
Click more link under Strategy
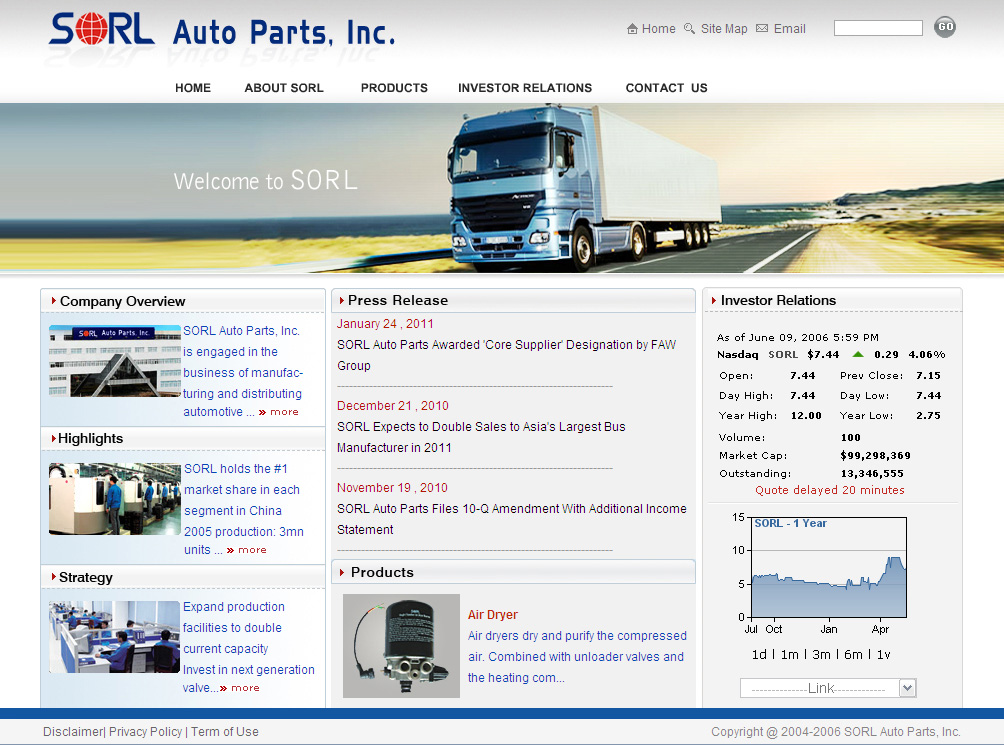tap(239, 688)
